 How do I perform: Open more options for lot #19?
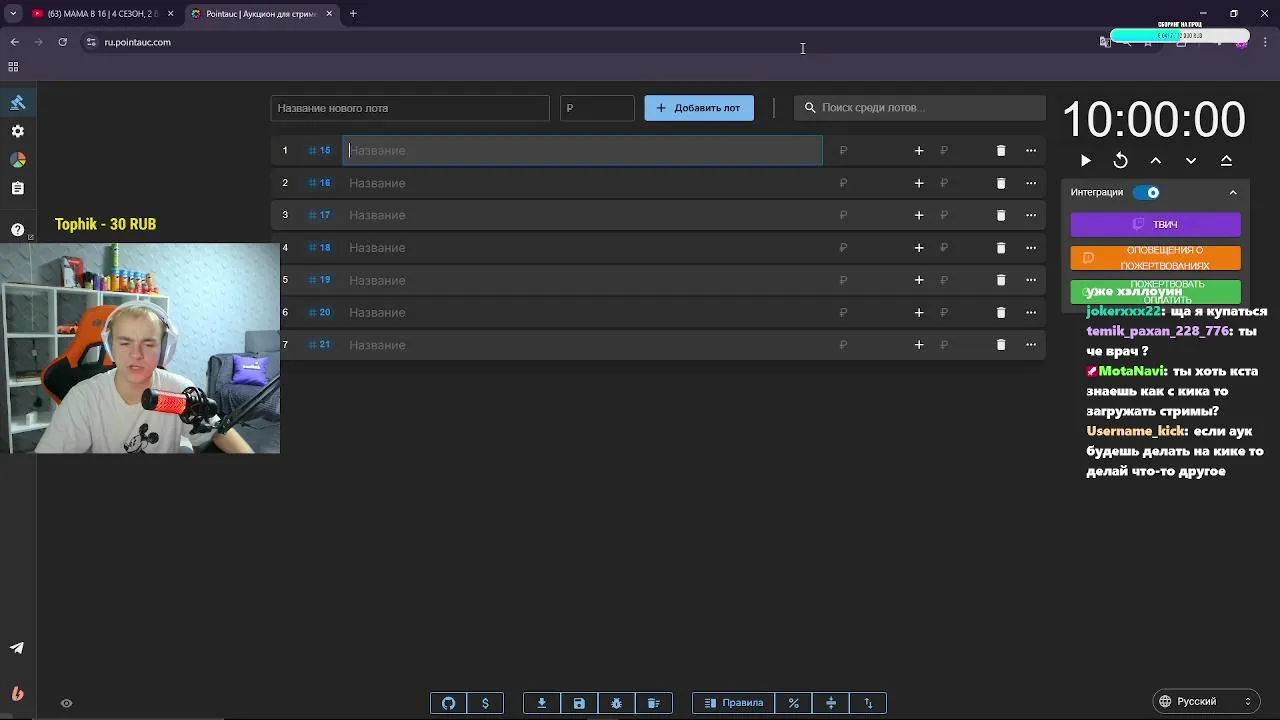[x=1031, y=280]
